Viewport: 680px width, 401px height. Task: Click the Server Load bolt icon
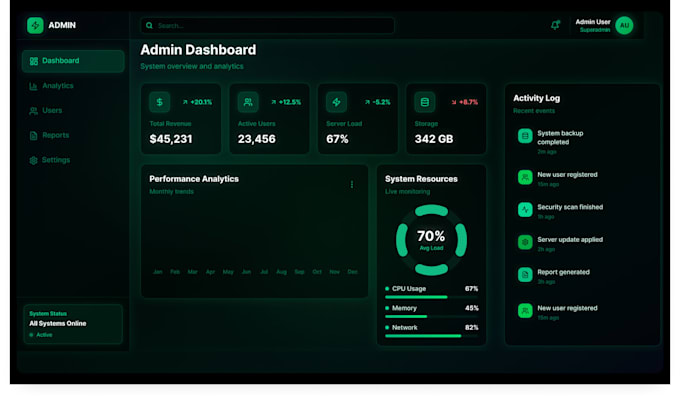337,102
